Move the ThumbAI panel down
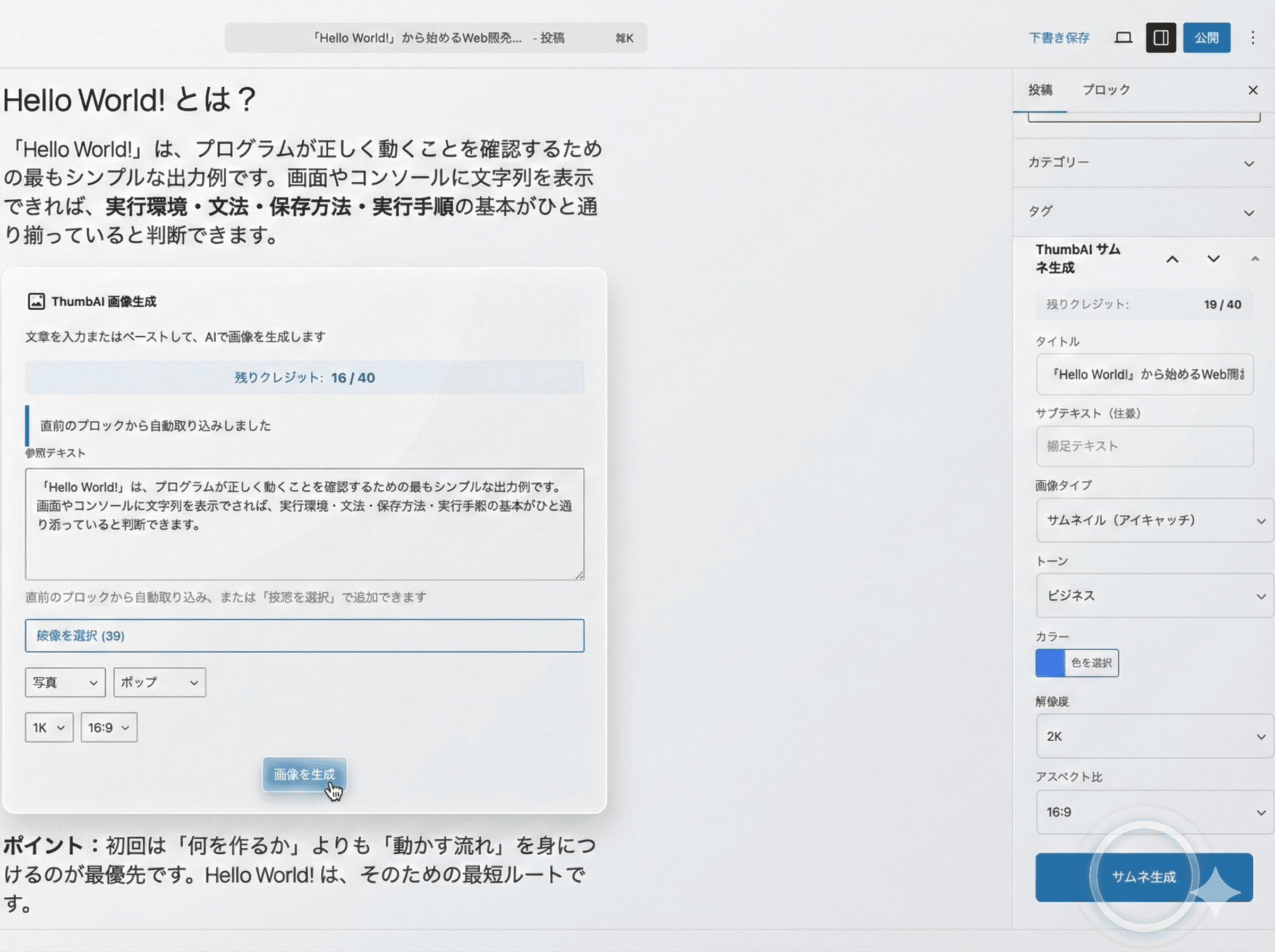1275x952 pixels. (1213, 259)
